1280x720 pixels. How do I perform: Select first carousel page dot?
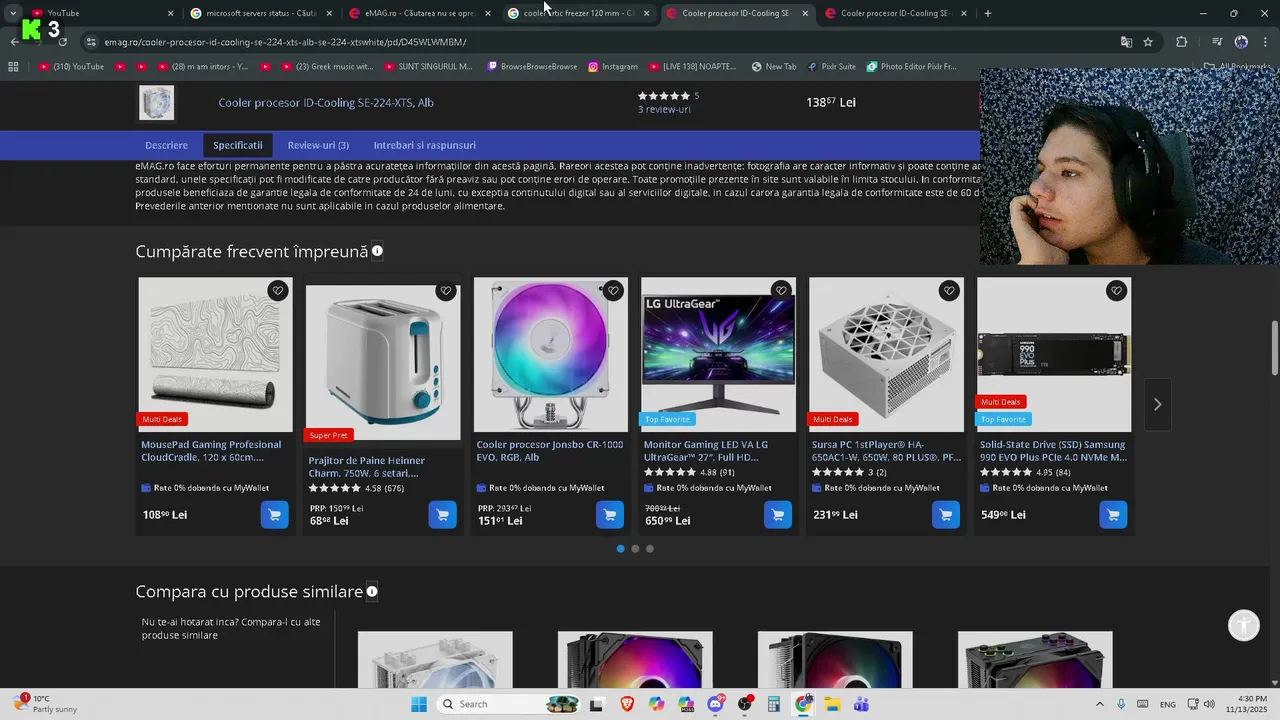coord(621,549)
